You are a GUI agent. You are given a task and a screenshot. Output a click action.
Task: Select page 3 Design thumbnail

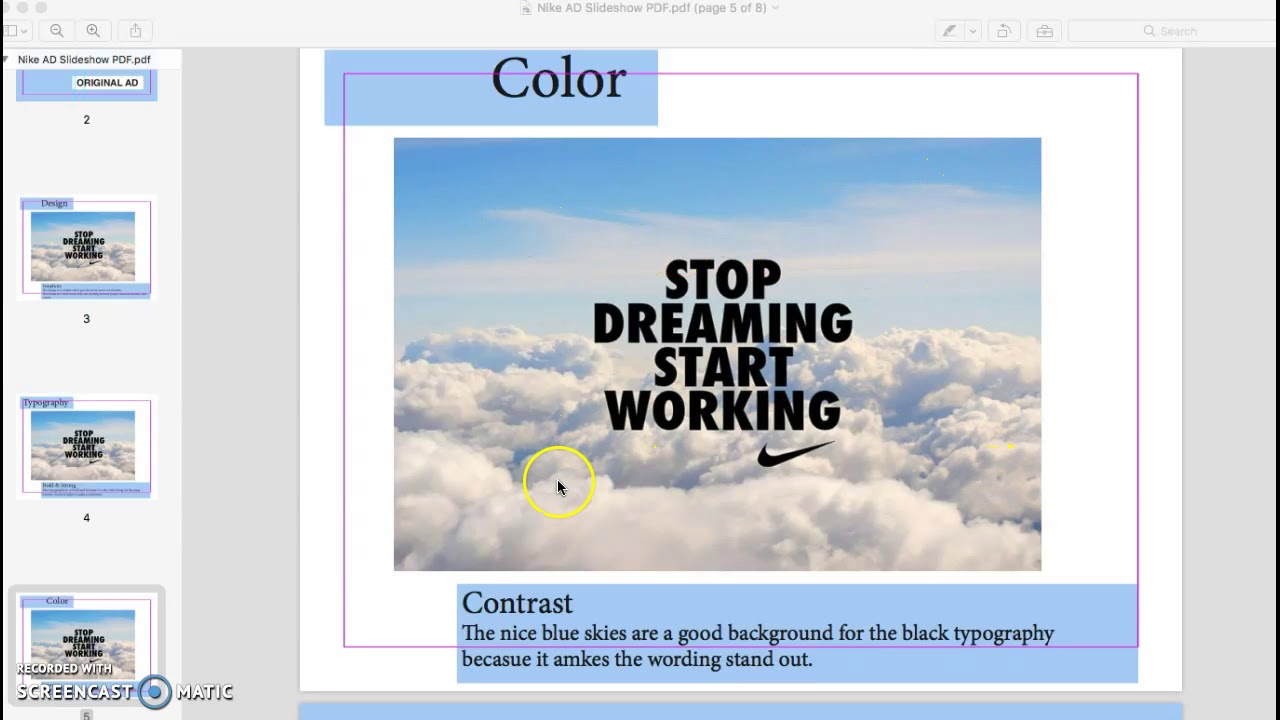pos(86,248)
